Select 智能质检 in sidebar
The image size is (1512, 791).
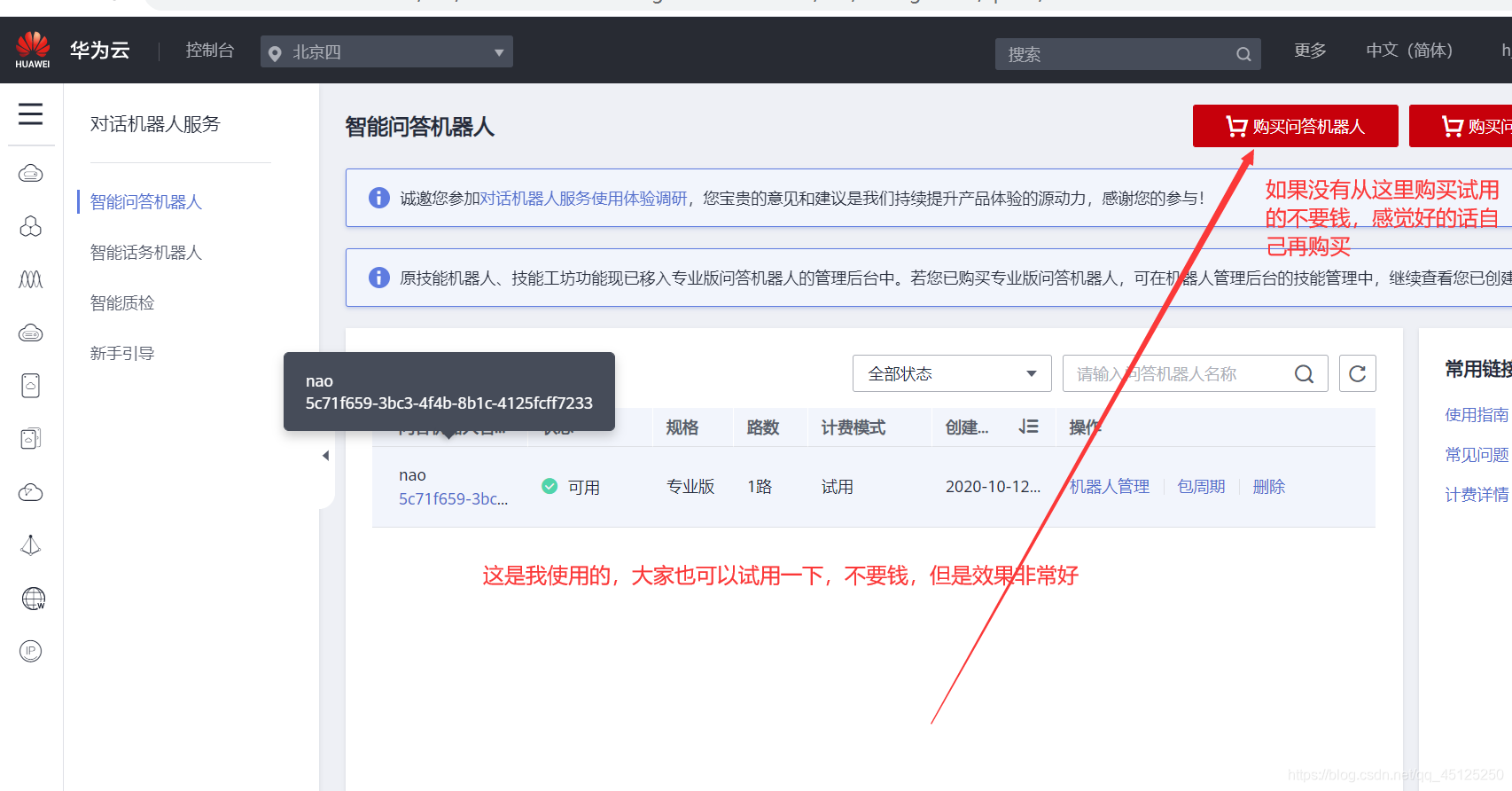122,303
